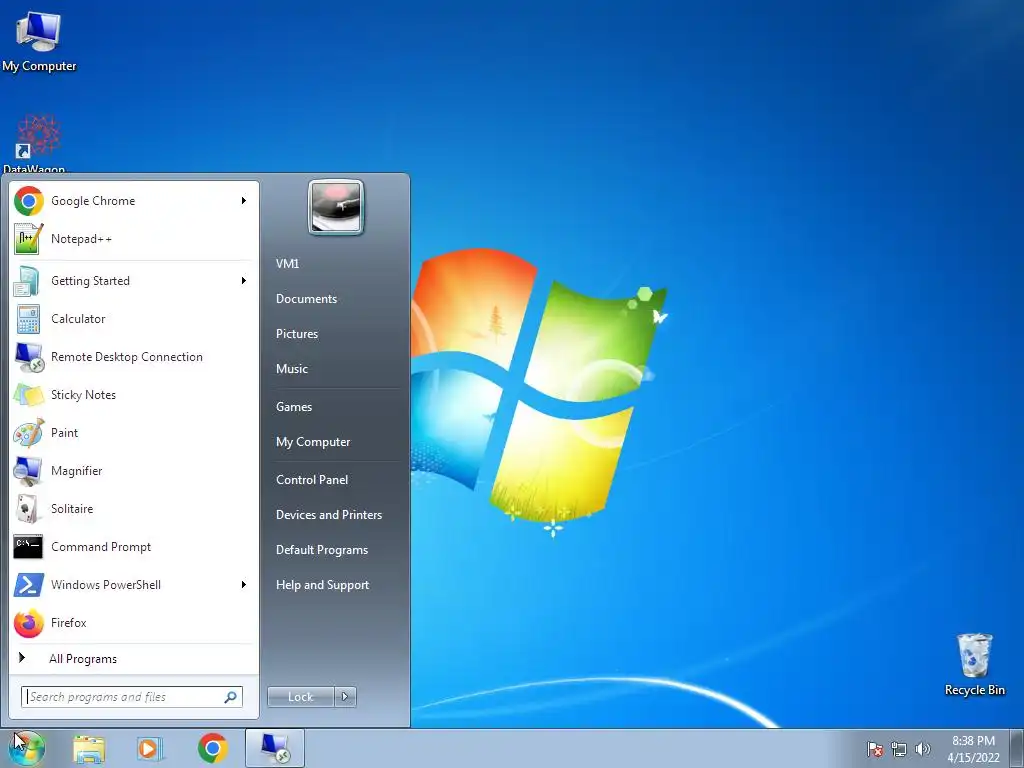The width and height of the screenshot is (1024, 768).
Task: Open Help and Support
Action: click(323, 585)
